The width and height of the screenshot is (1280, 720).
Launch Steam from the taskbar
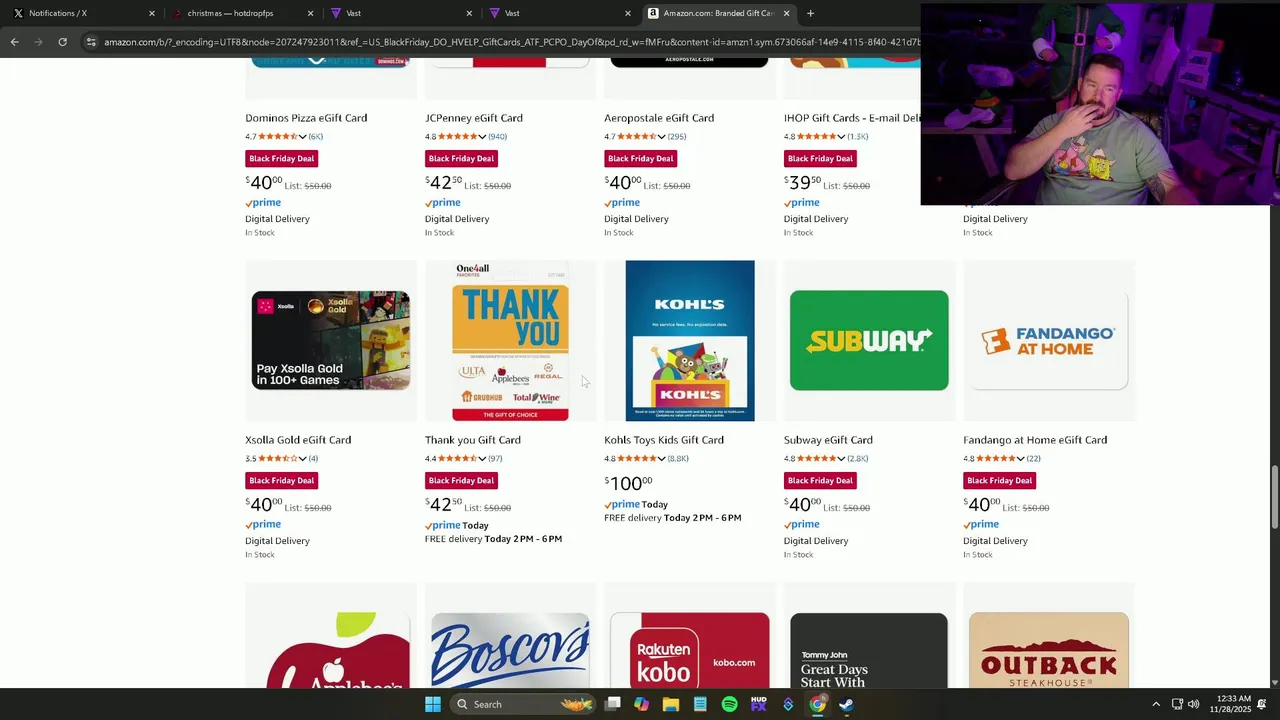(x=846, y=704)
